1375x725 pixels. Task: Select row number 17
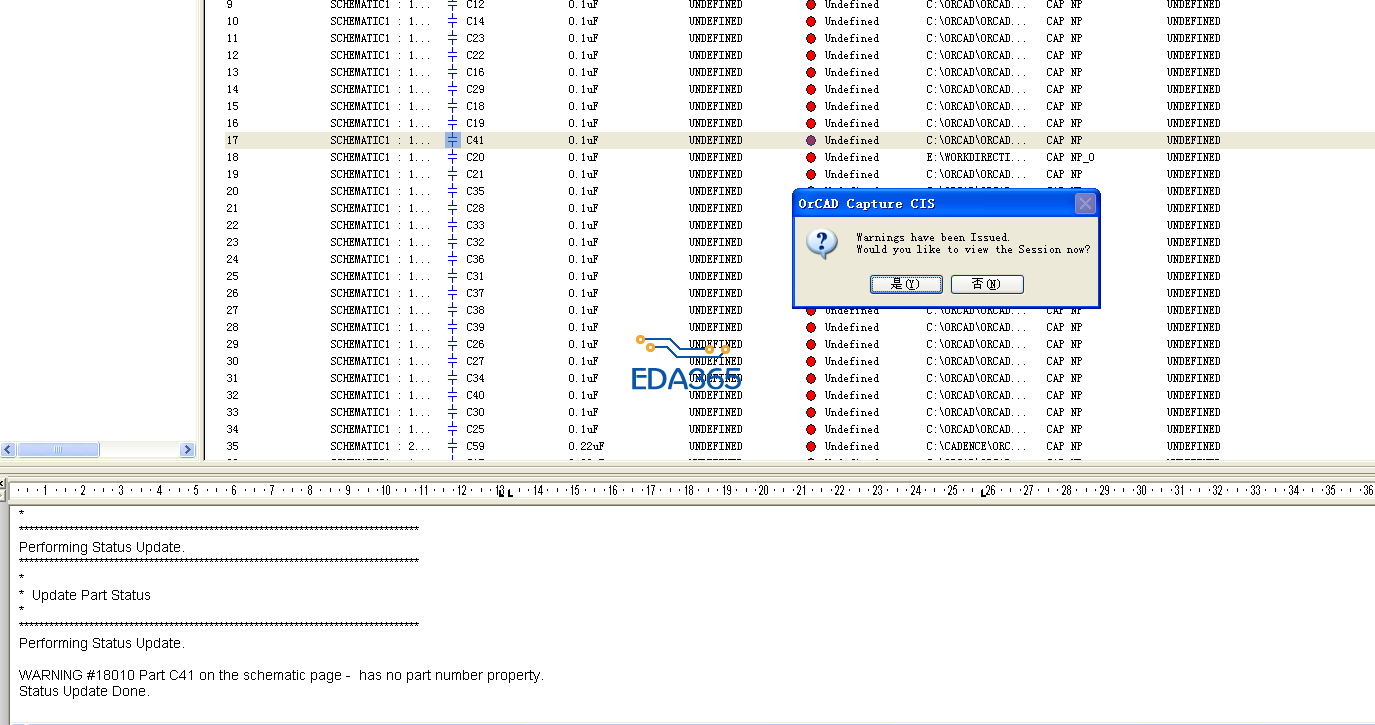click(232, 140)
